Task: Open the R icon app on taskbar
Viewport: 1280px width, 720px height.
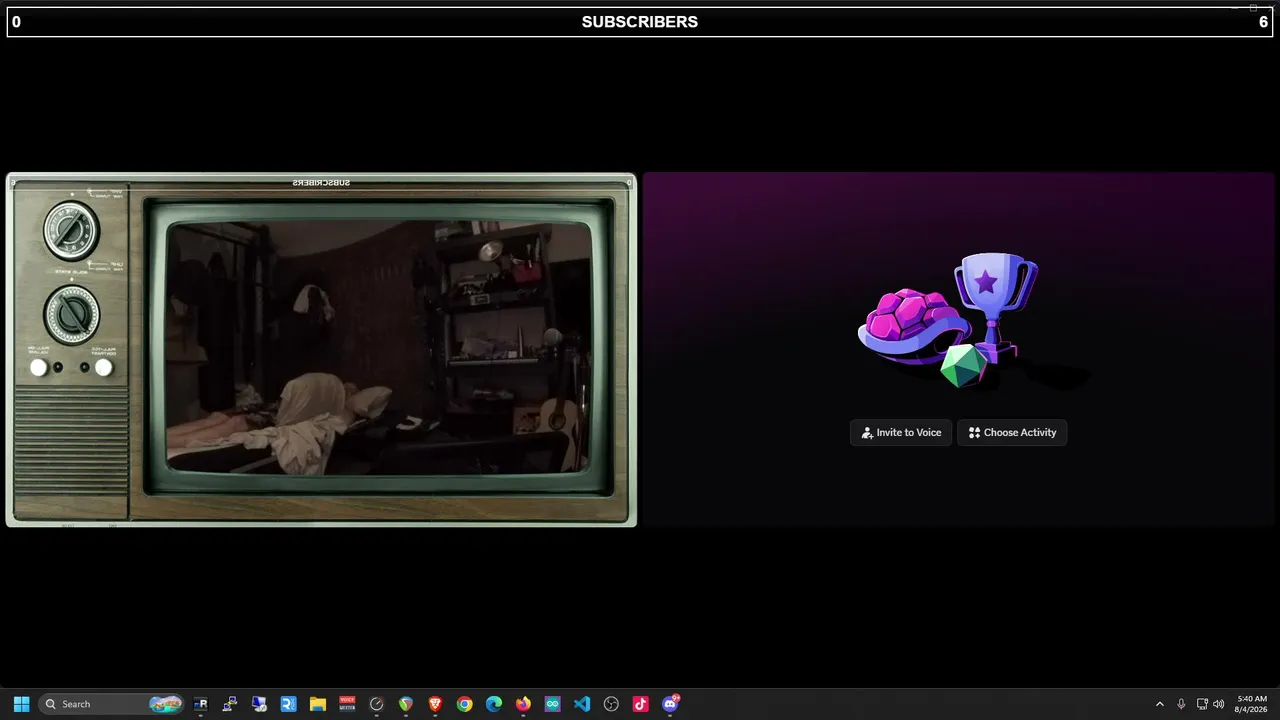Action: [201, 704]
